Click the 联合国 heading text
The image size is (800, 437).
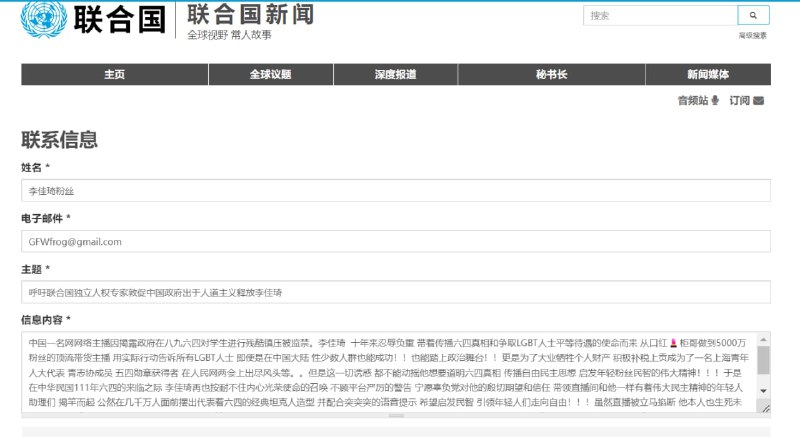[119, 20]
